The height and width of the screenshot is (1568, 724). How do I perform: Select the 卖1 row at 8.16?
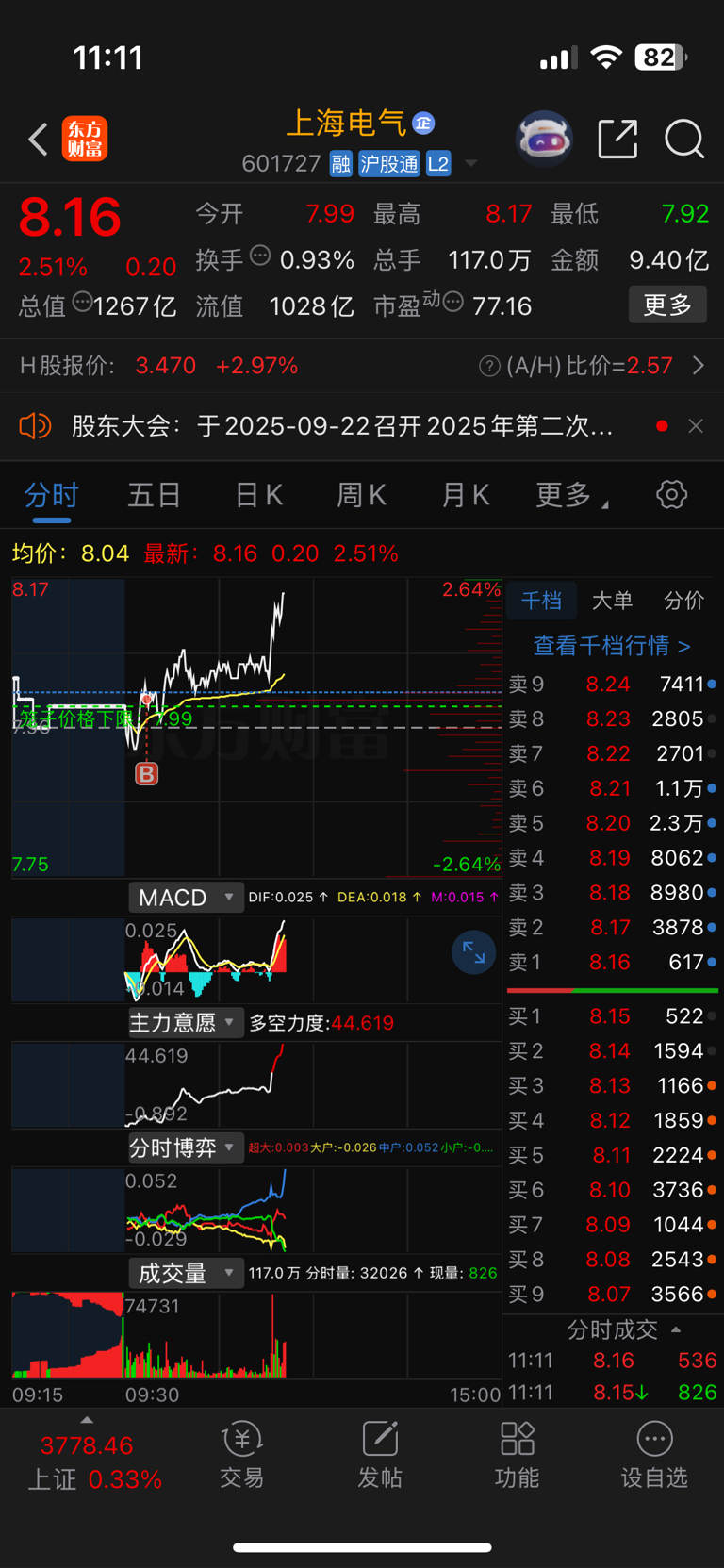(x=612, y=963)
